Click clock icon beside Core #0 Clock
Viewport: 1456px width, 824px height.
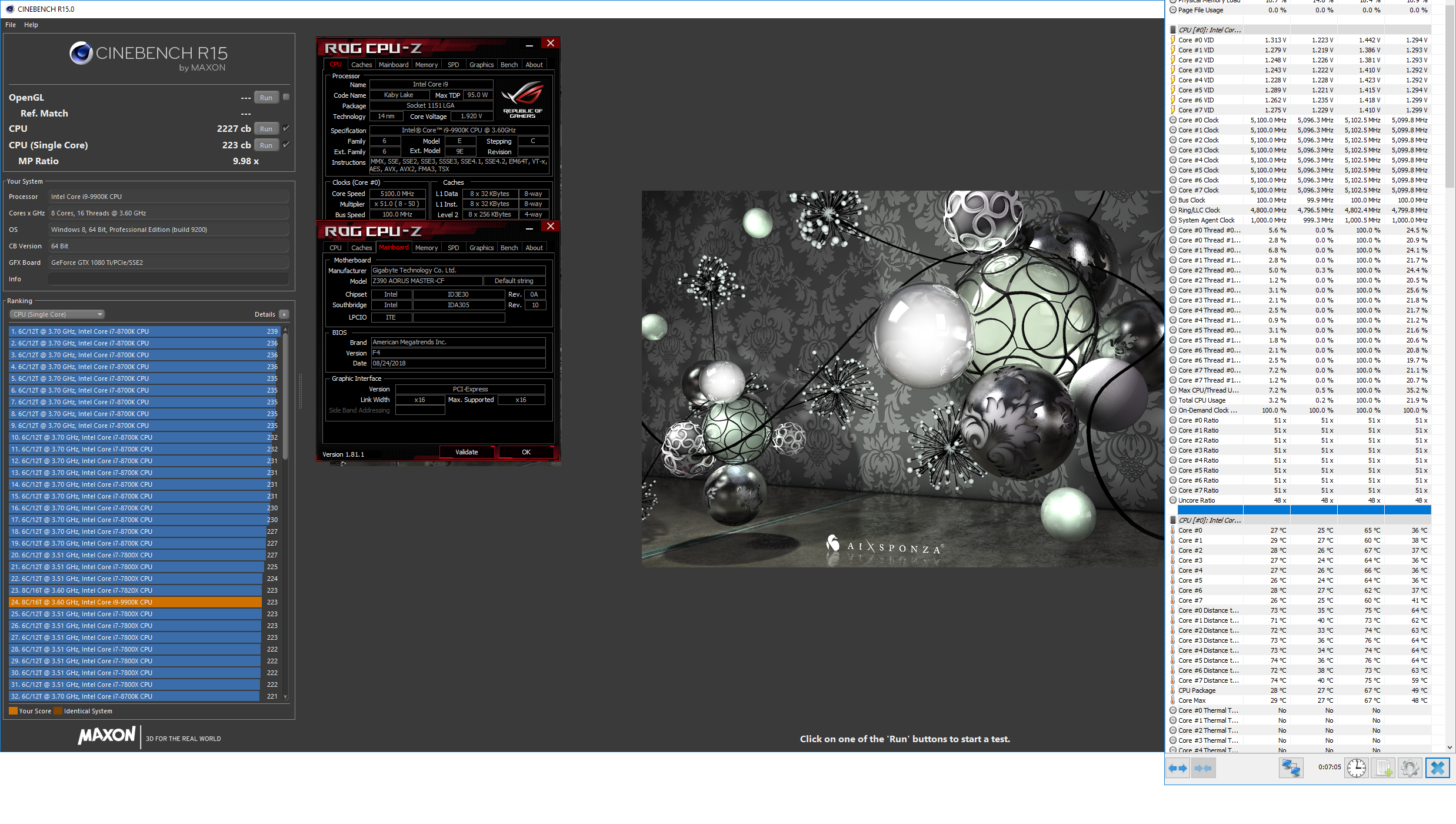(x=1172, y=120)
